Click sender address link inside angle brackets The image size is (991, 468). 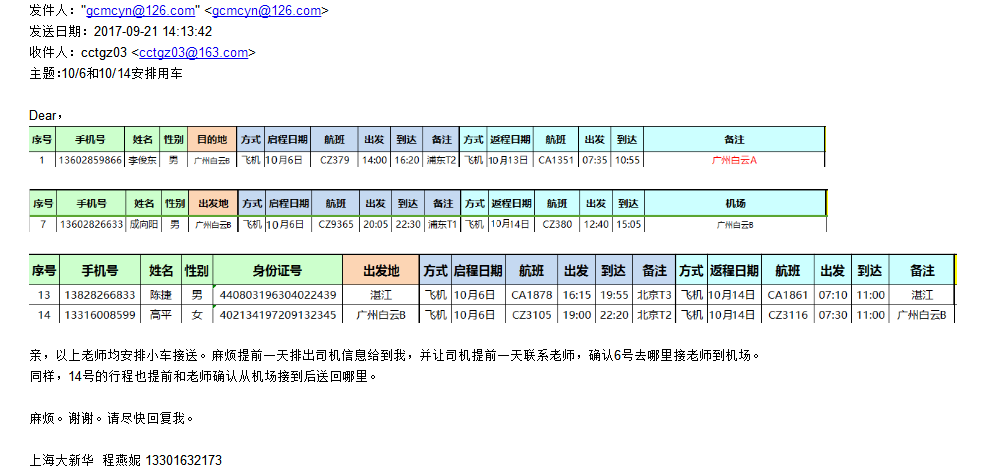click(267, 11)
